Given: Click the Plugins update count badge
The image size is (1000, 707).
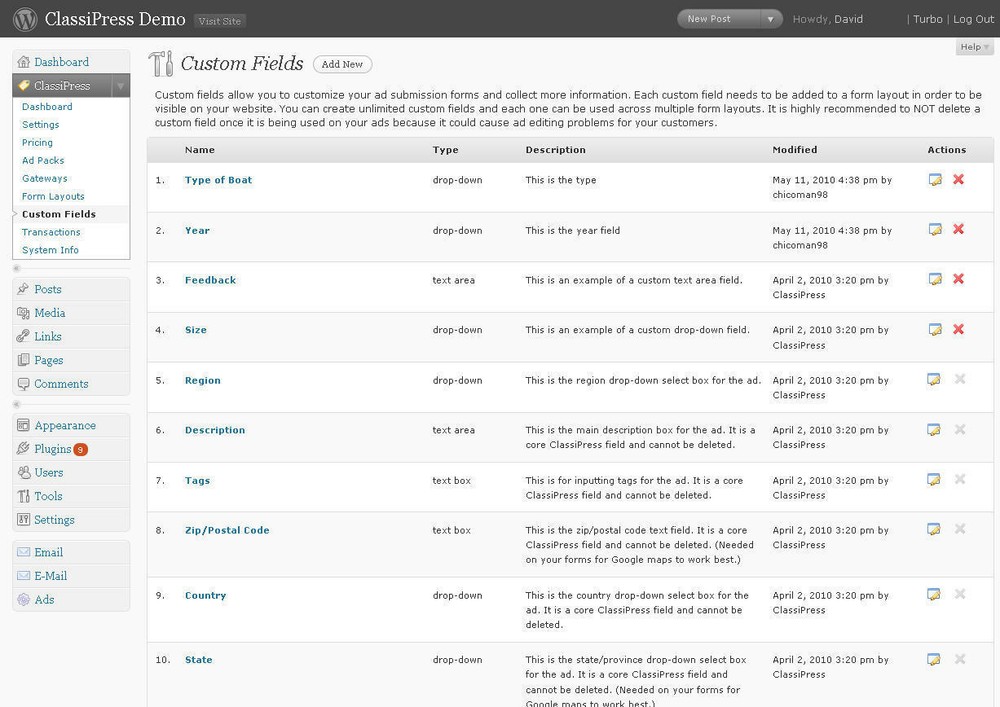Looking at the screenshot, I should click(x=80, y=449).
